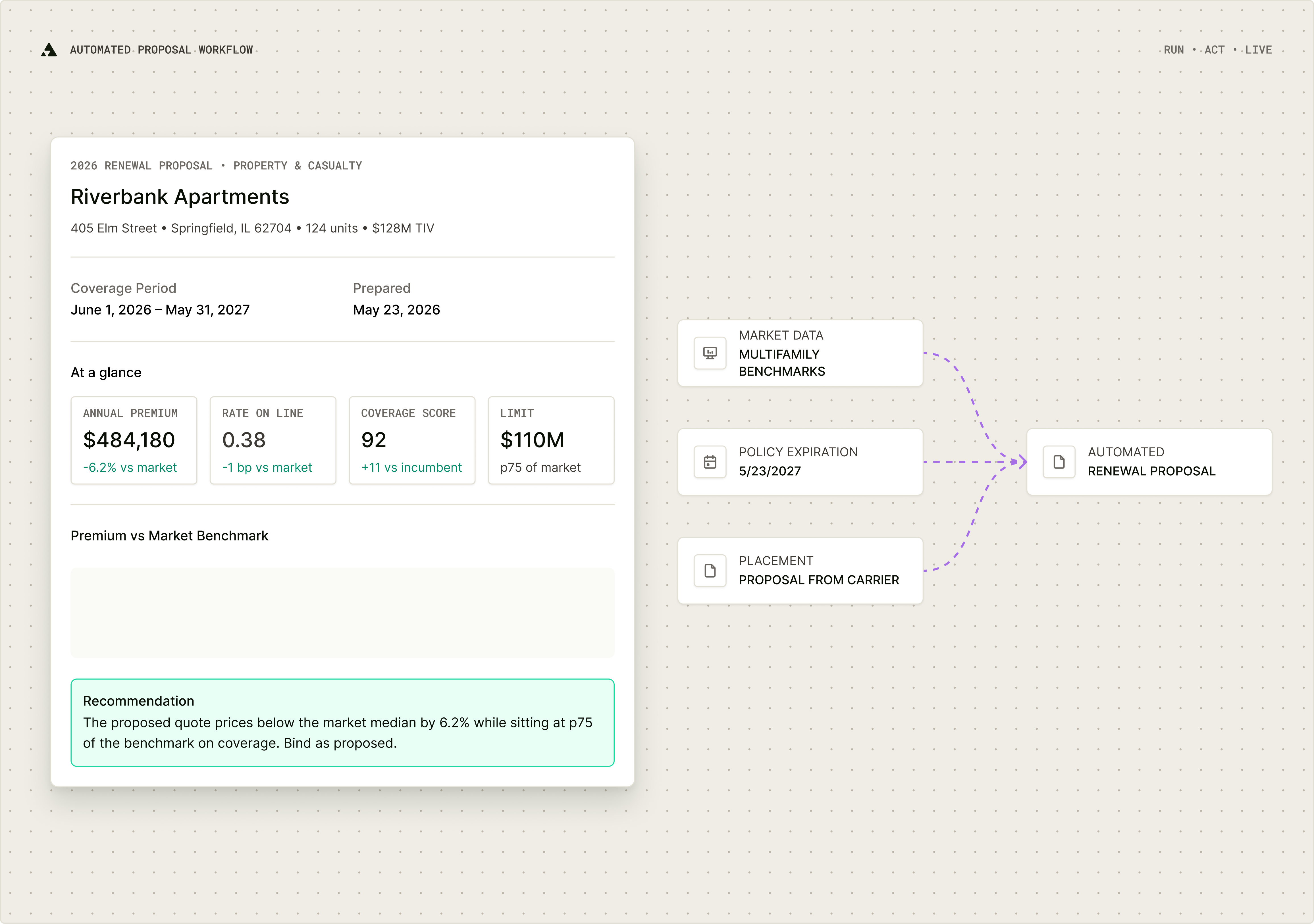Click the -6.2% vs market text

(x=130, y=467)
